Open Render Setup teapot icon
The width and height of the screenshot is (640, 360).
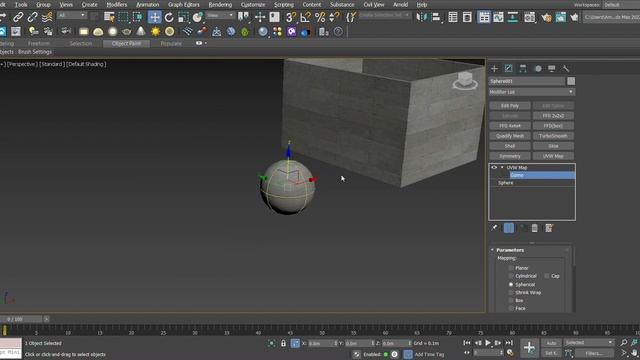(x=547, y=17)
